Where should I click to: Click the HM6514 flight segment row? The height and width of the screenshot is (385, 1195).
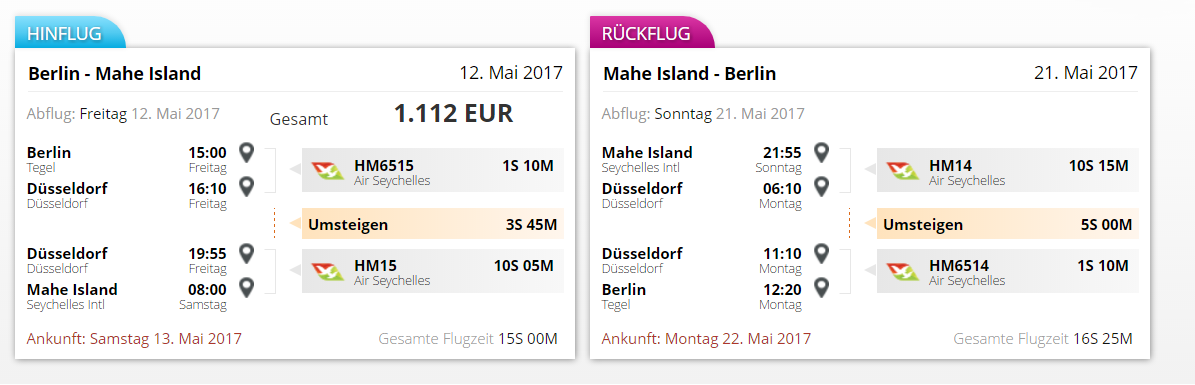click(x=1008, y=271)
